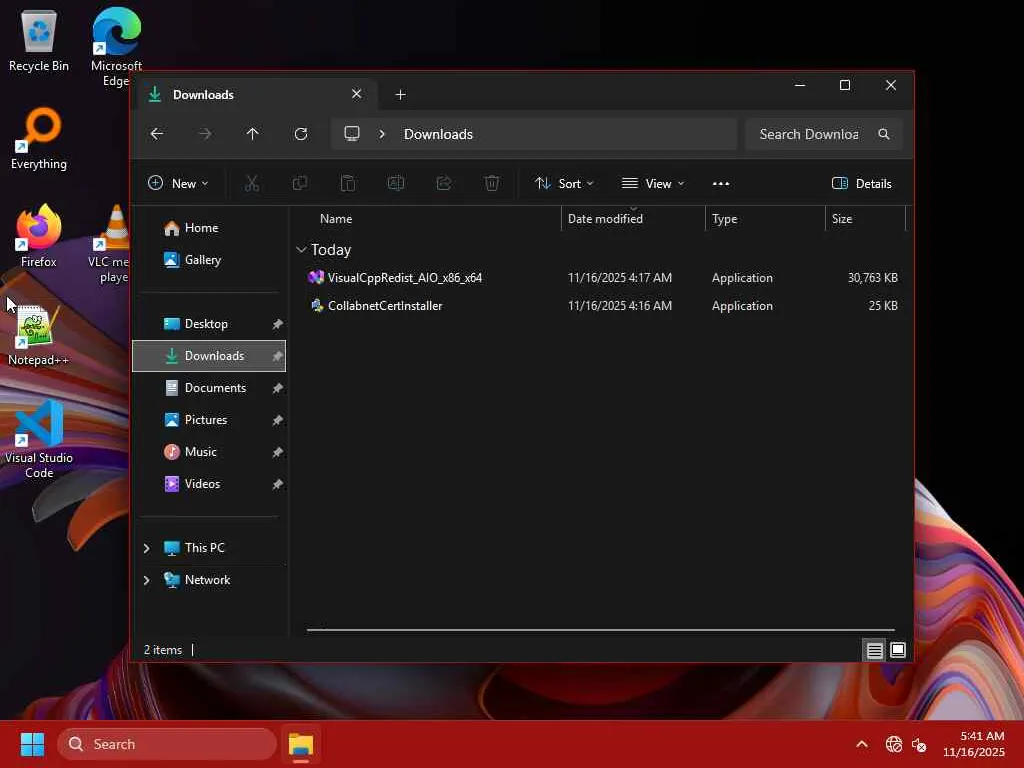Sort by the Type column header
Viewport: 1024px width, 768px height.
tap(765, 219)
